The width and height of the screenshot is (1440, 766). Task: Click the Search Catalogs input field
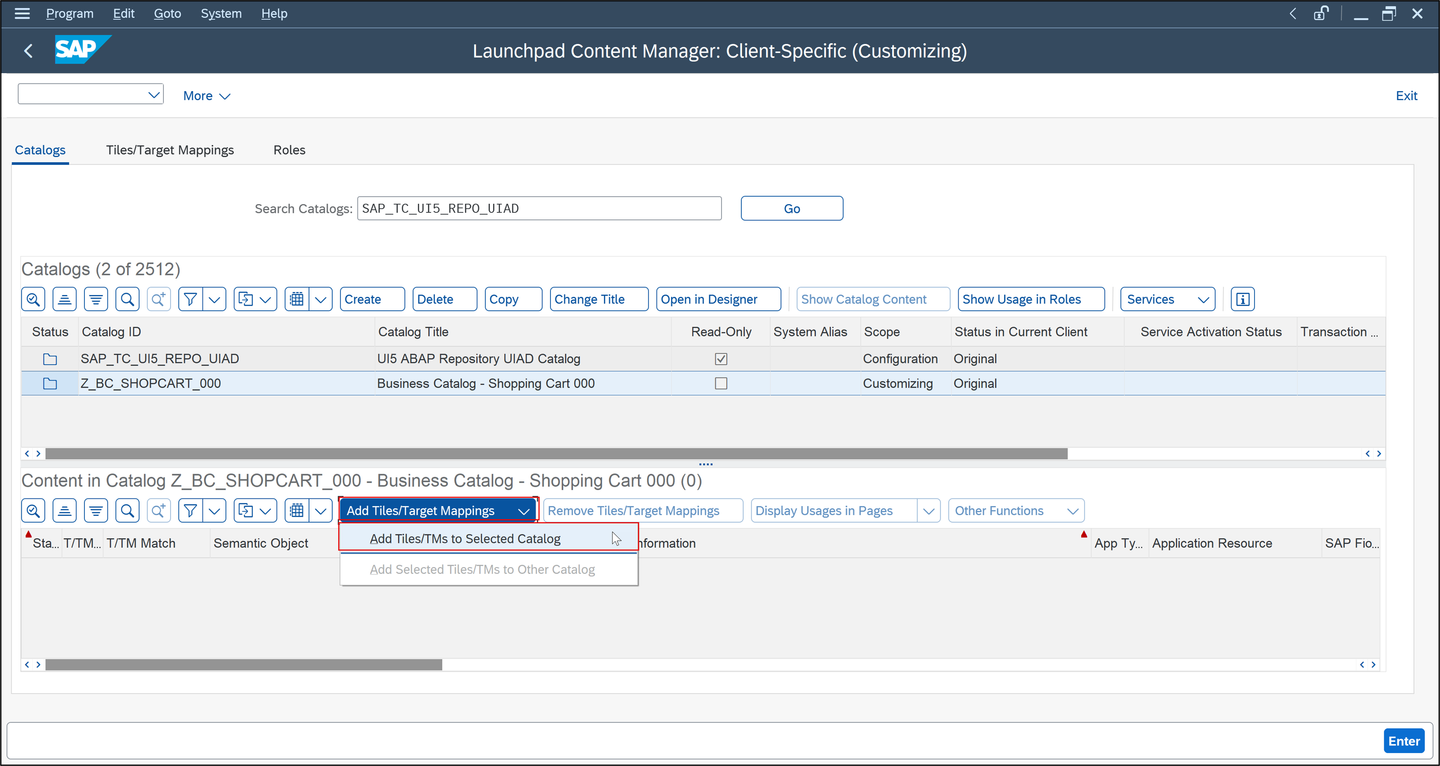click(x=539, y=208)
